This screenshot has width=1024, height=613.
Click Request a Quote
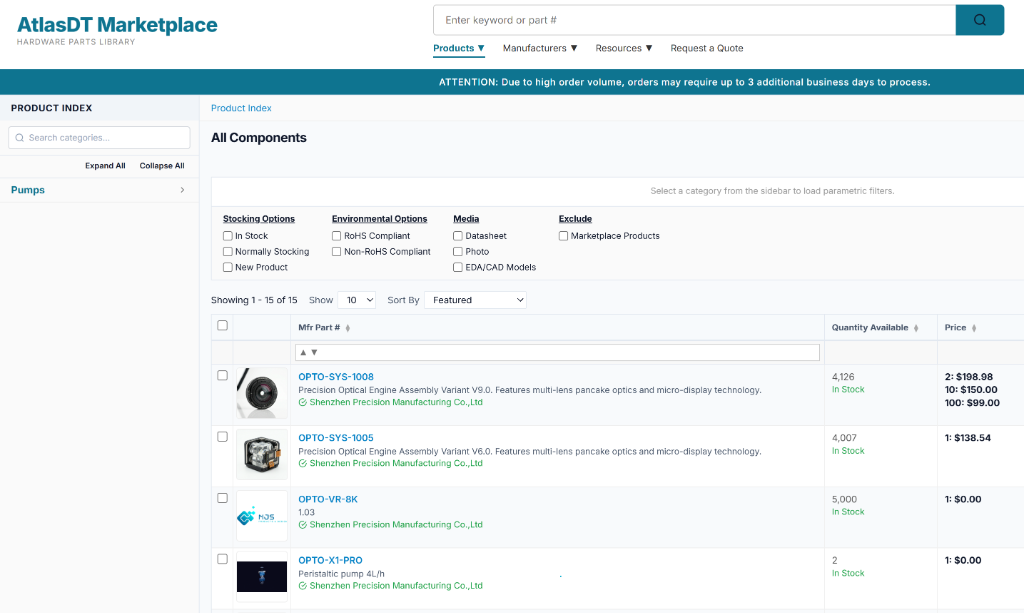point(707,48)
